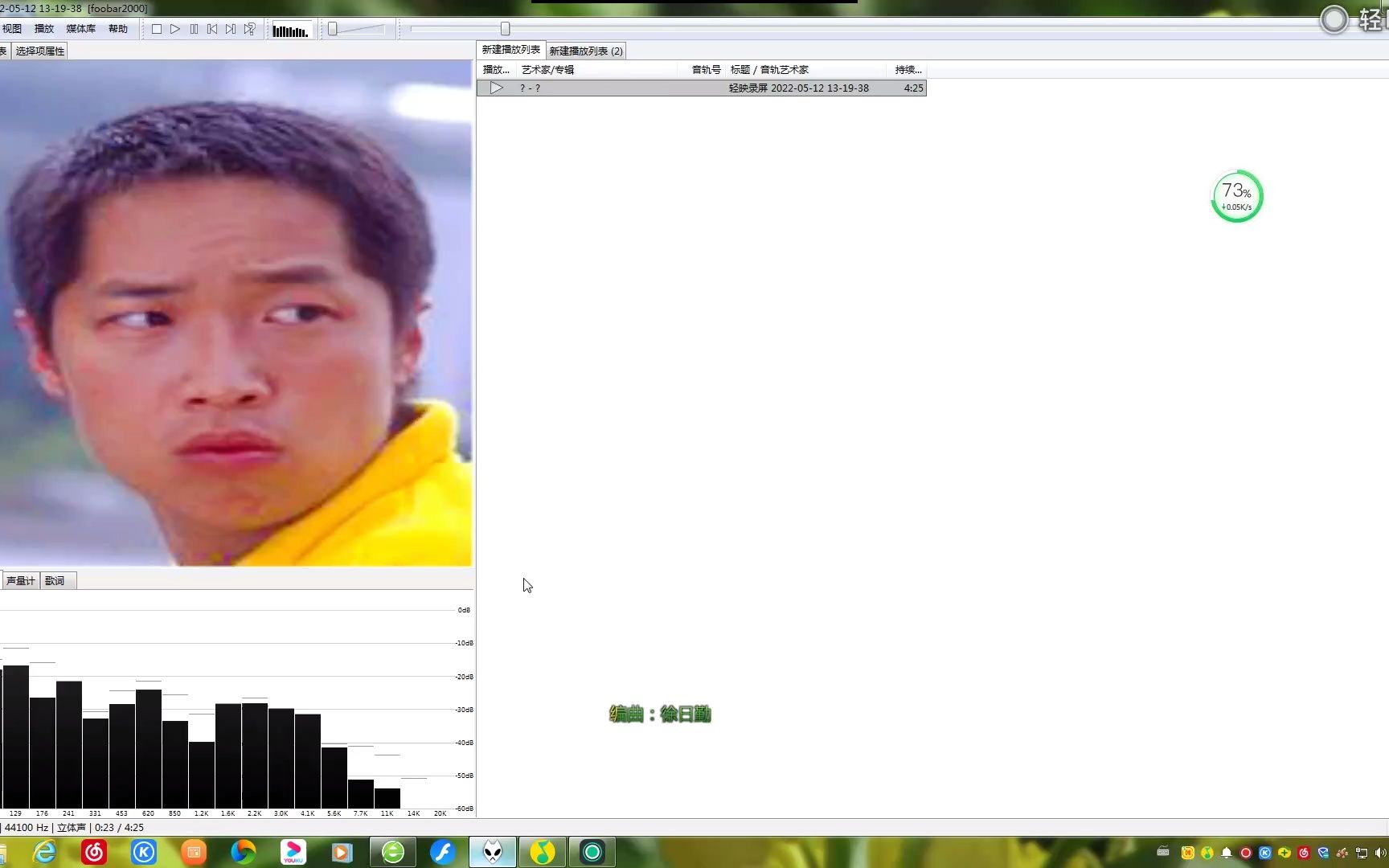1389x868 pixels.
Task: Open the toolbar spectrum visualization
Action: tap(290, 31)
